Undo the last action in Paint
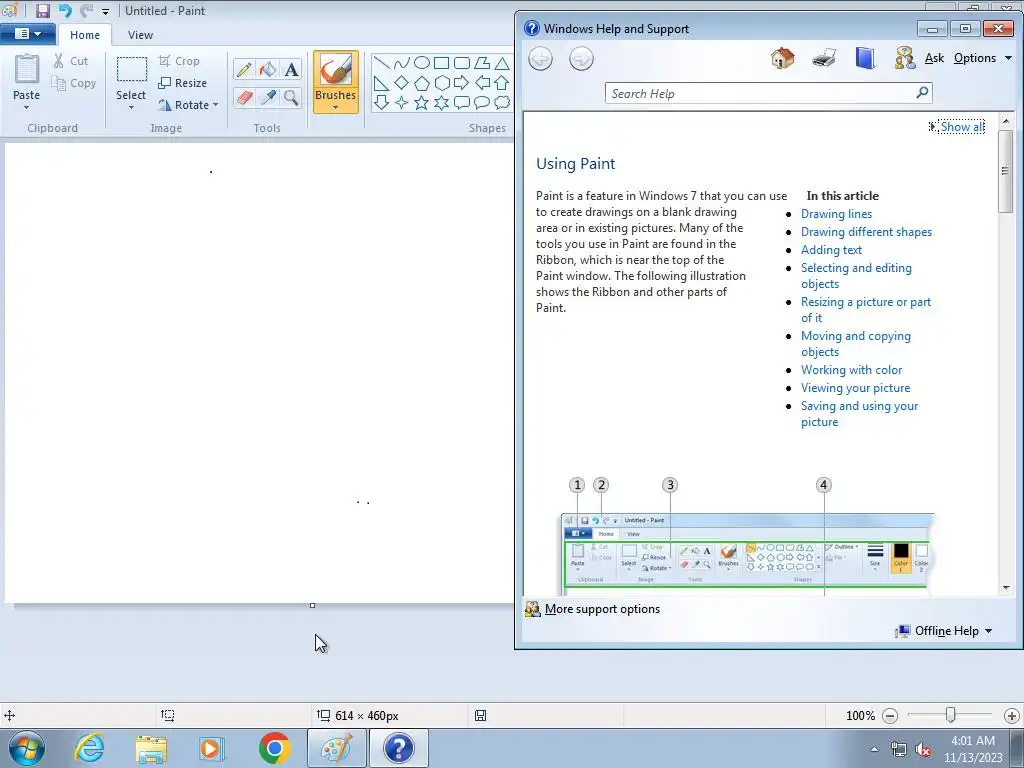This screenshot has height=768, width=1024. (65, 10)
